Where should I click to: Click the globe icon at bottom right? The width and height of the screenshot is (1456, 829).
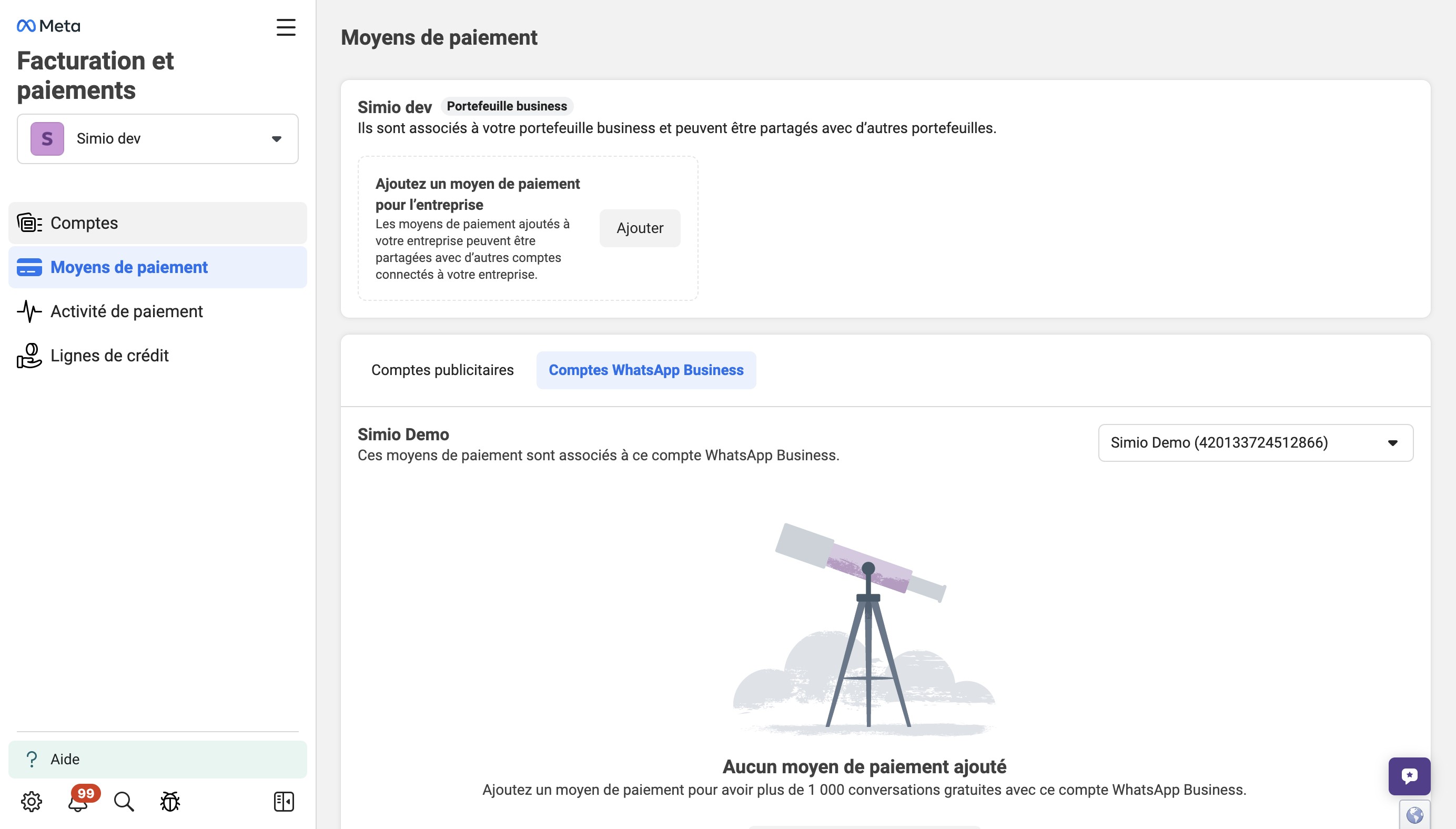click(1414, 815)
